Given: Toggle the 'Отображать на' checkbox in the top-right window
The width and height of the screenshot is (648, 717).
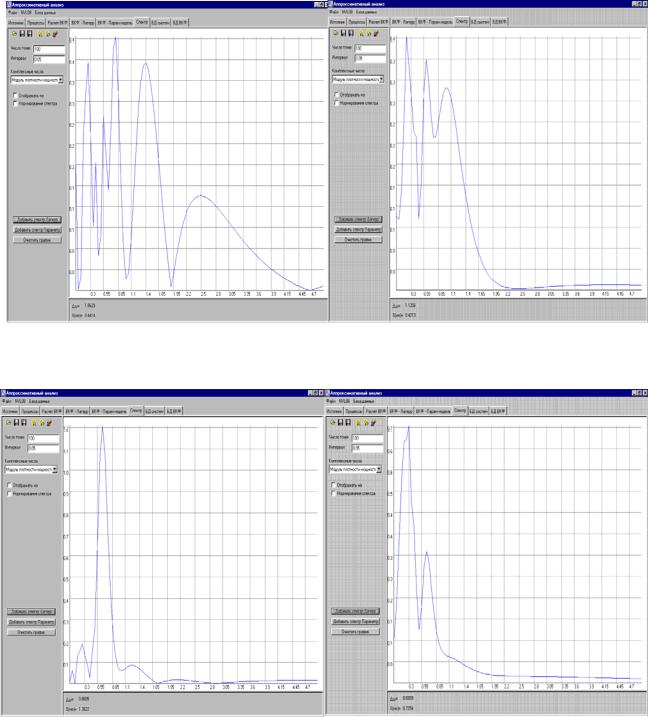Looking at the screenshot, I should coord(337,95).
